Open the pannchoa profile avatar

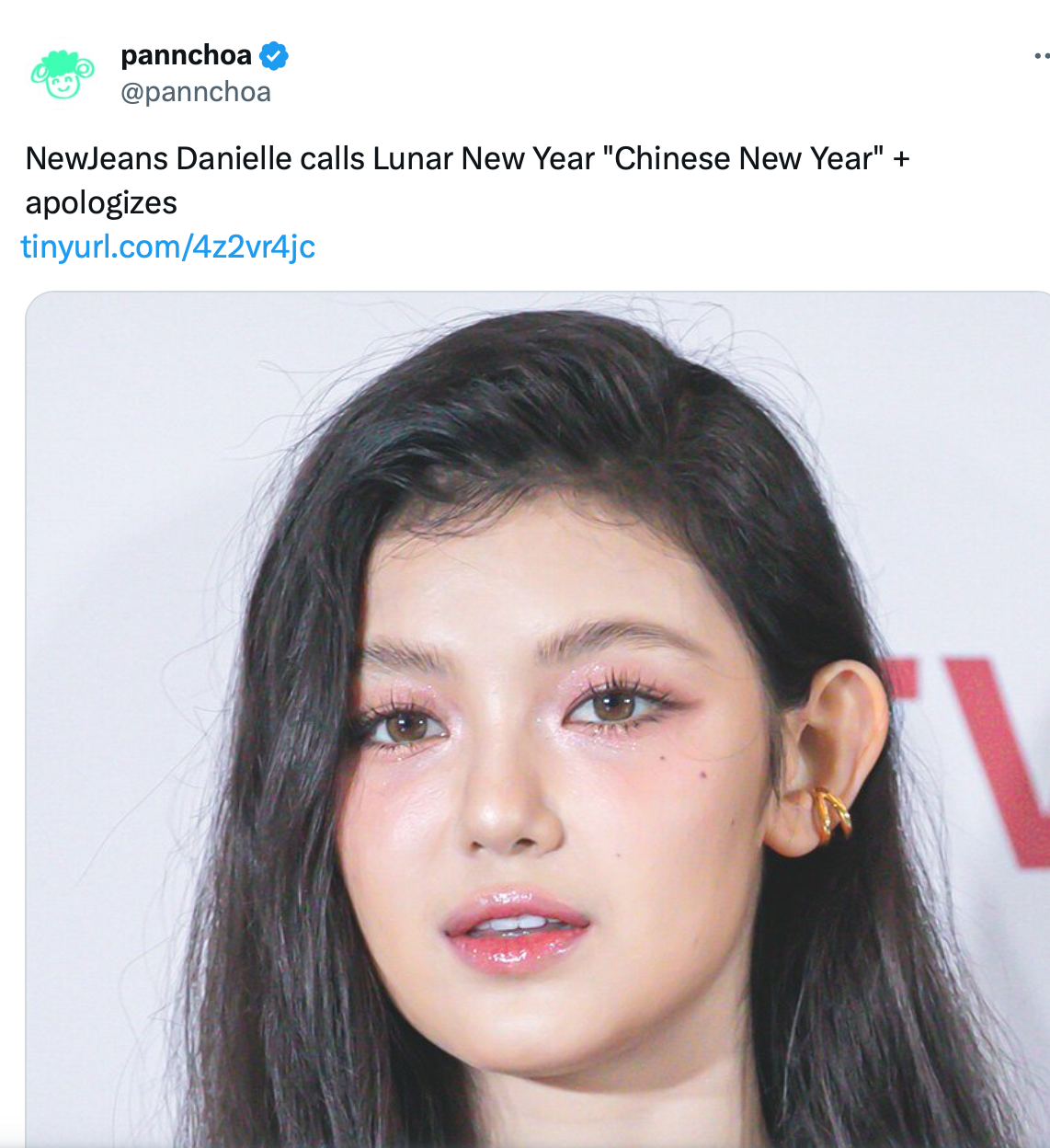(63, 75)
